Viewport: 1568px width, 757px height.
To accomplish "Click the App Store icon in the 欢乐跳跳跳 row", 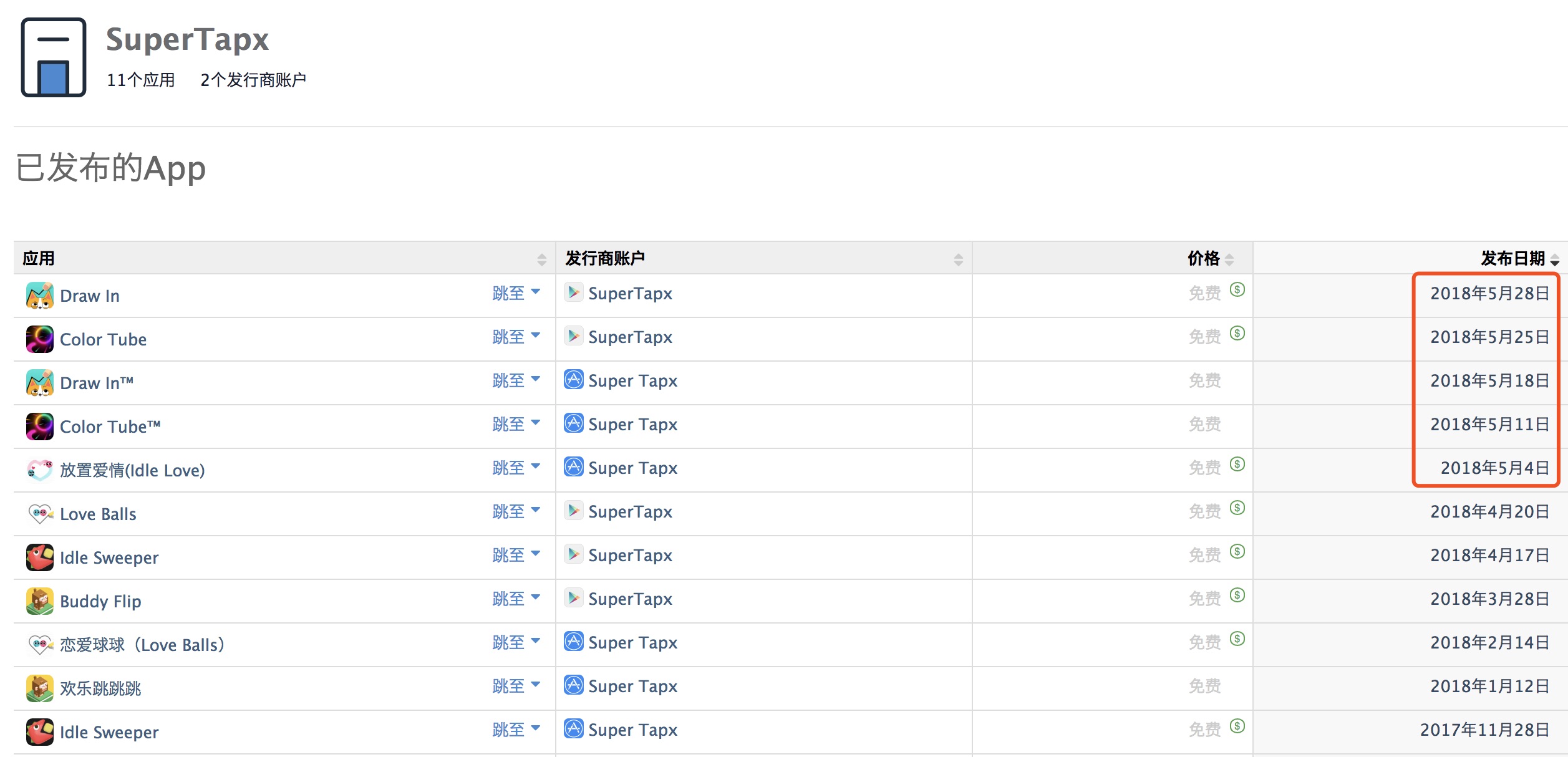I will 574,685.
